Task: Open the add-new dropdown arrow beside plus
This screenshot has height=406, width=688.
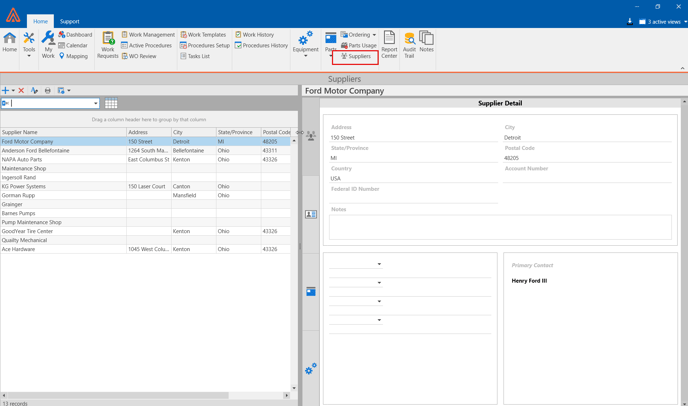Action: point(13,90)
